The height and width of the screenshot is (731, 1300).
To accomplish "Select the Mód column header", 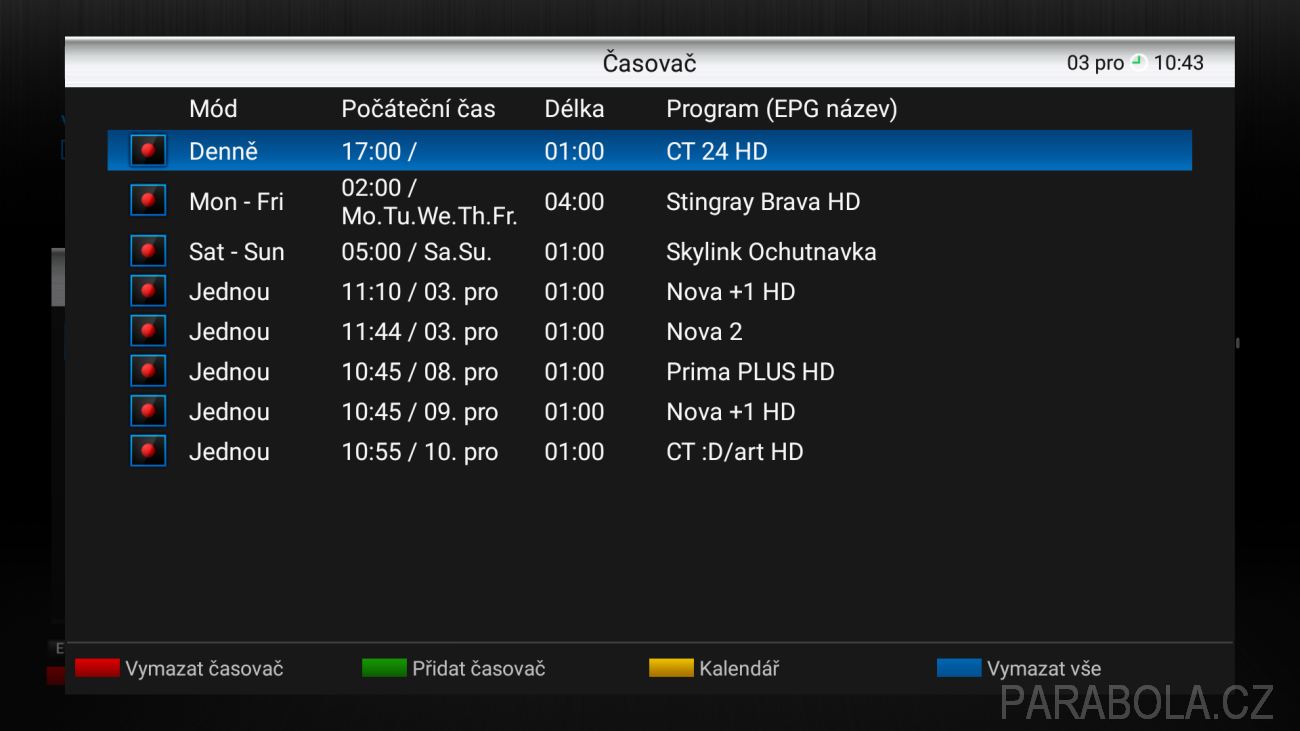I will click(x=213, y=109).
